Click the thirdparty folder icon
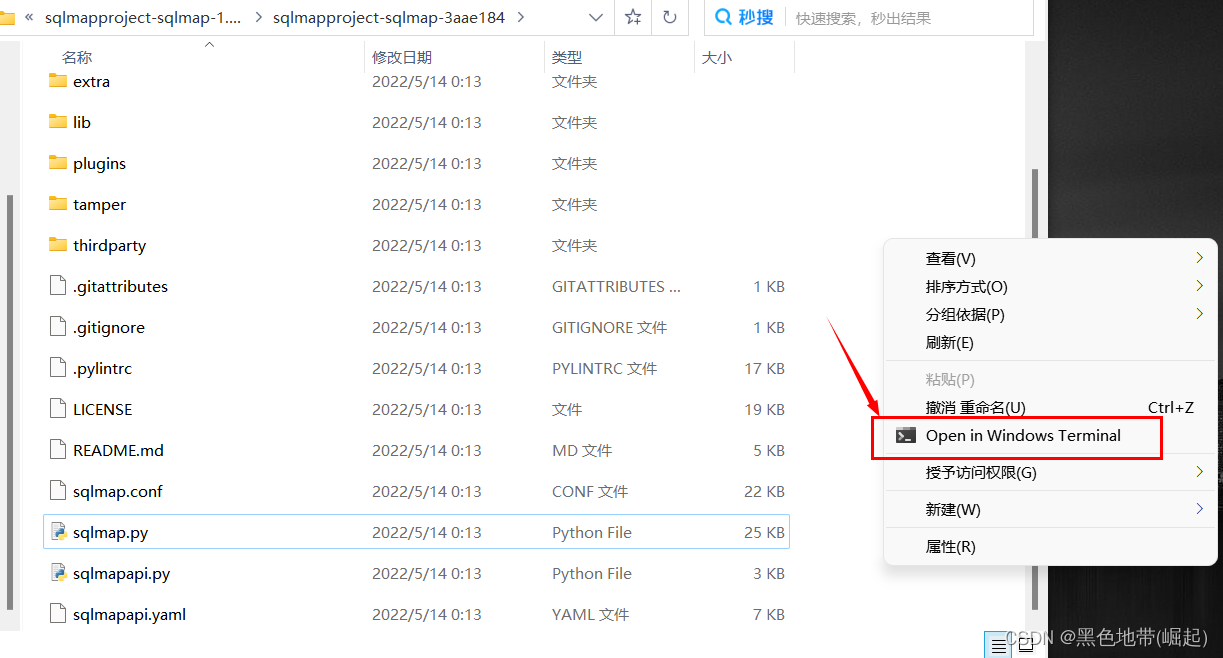 [57, 245]
